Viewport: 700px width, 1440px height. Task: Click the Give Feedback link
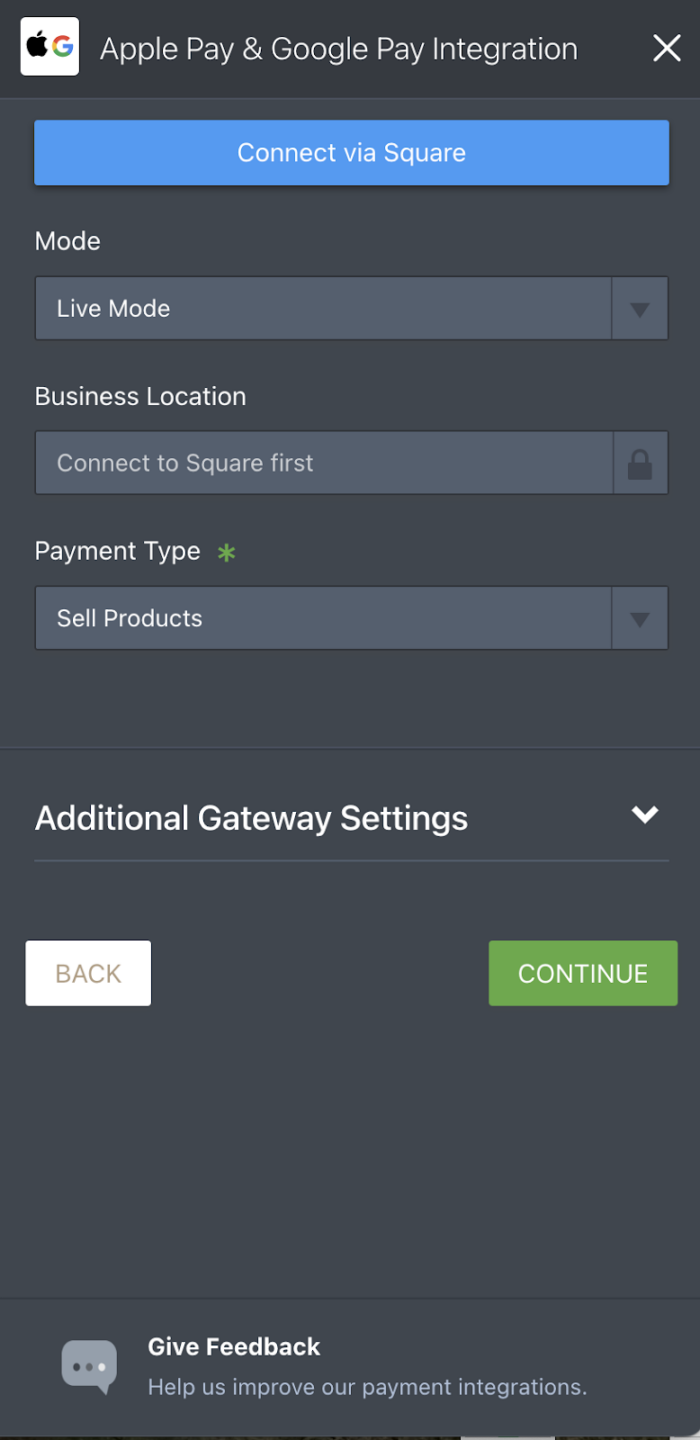tap(233, 1346)
